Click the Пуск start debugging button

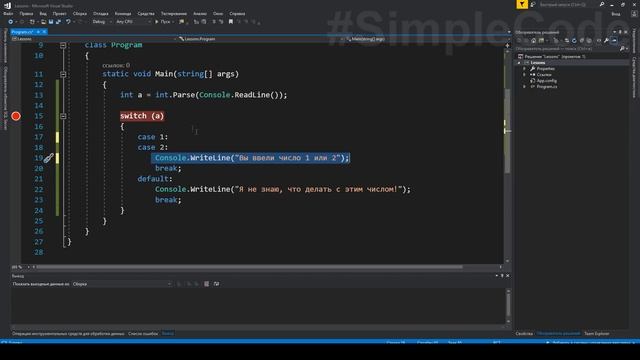click(163, 22)
